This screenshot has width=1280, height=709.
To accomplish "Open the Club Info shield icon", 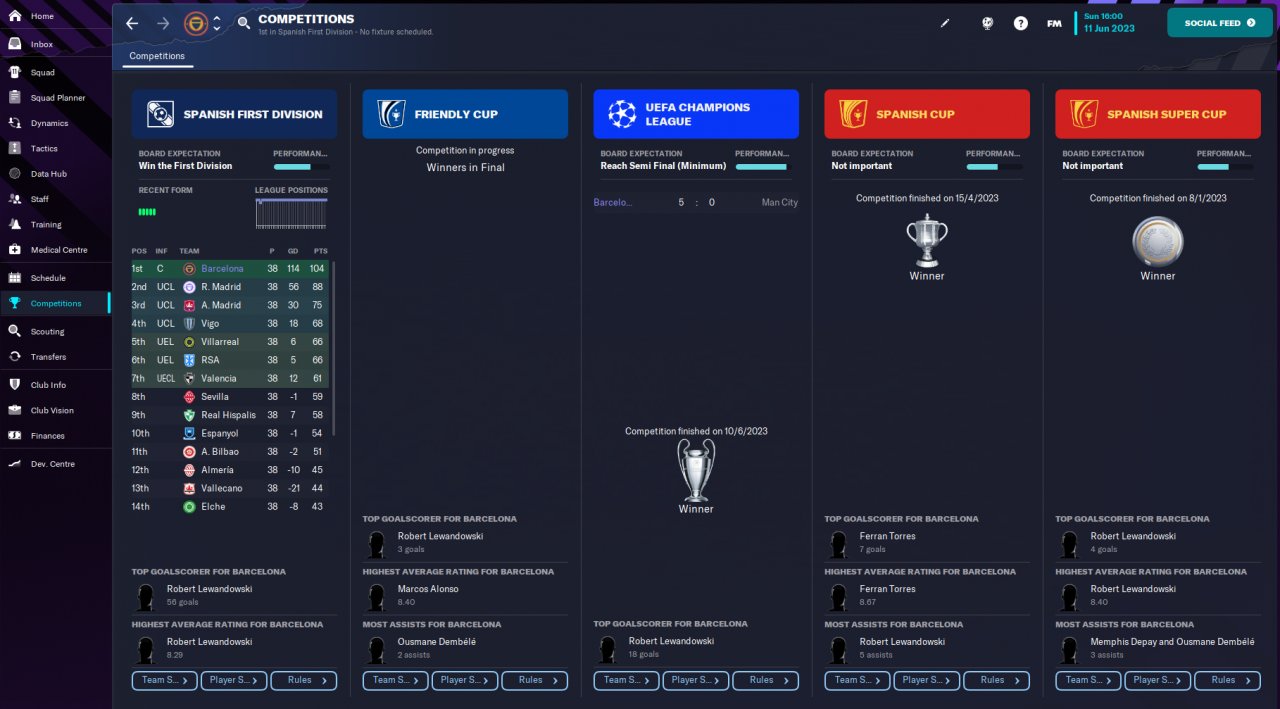I will tap(14, 385).
